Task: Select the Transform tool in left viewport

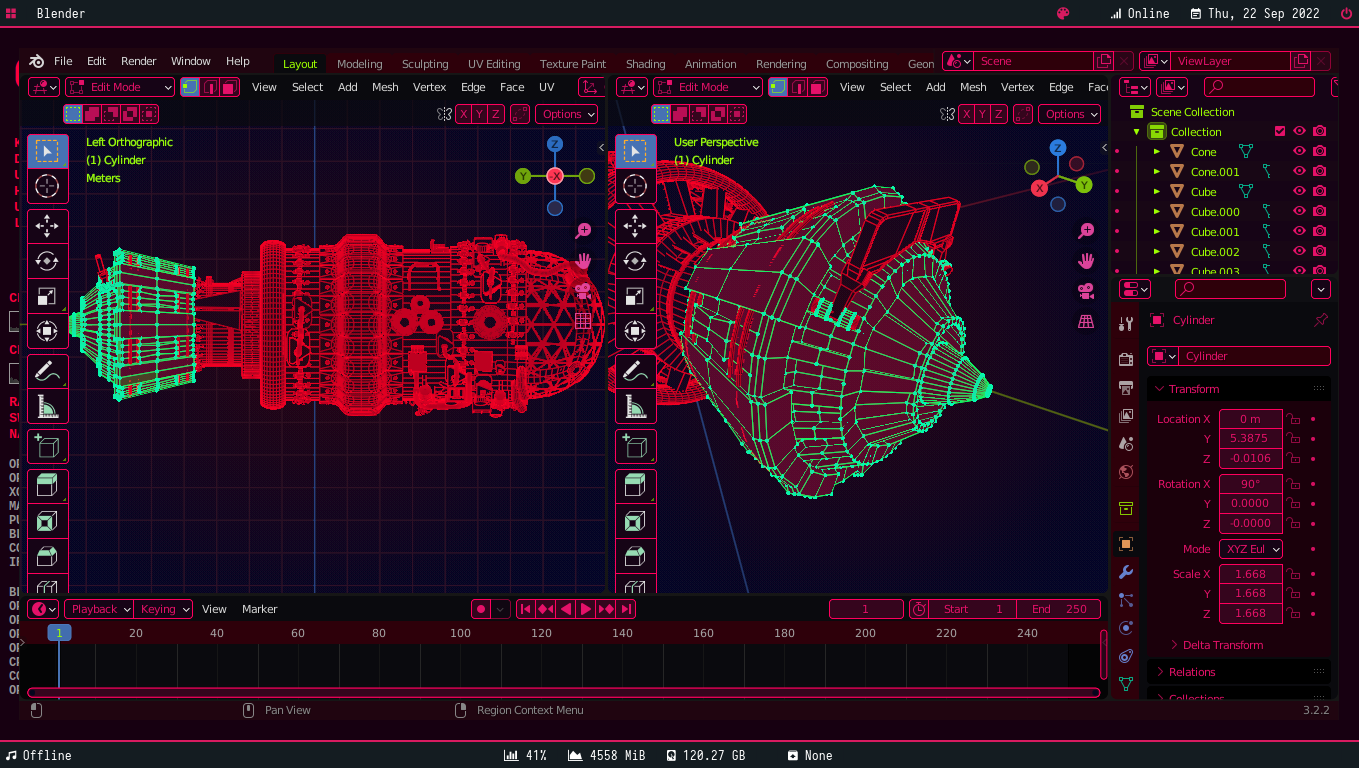Action: coord(47,331)
